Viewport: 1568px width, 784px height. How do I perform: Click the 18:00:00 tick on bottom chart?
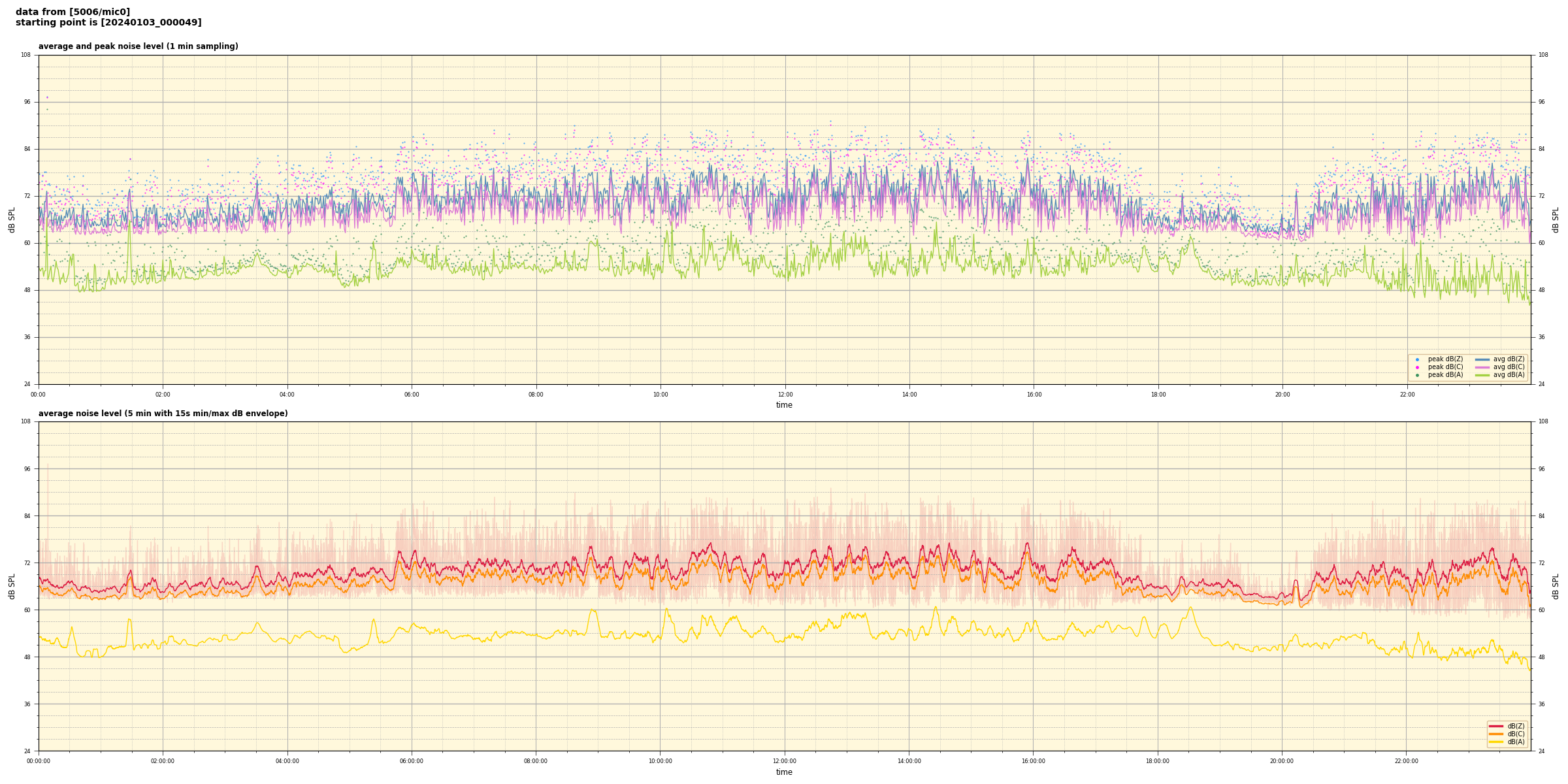click(1158, 761)
